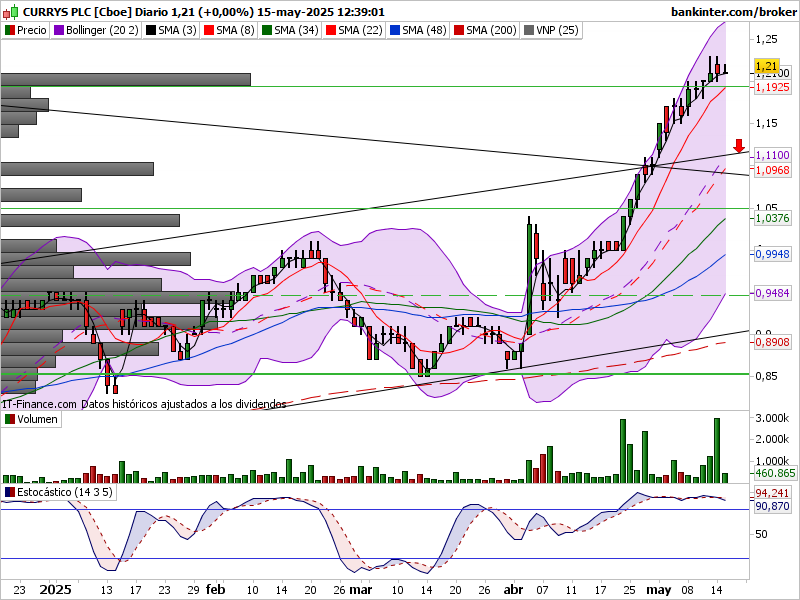This screenshot has width=800, height=600.
Task: Click the 0,8908 red price label
Action: point(772,342)
